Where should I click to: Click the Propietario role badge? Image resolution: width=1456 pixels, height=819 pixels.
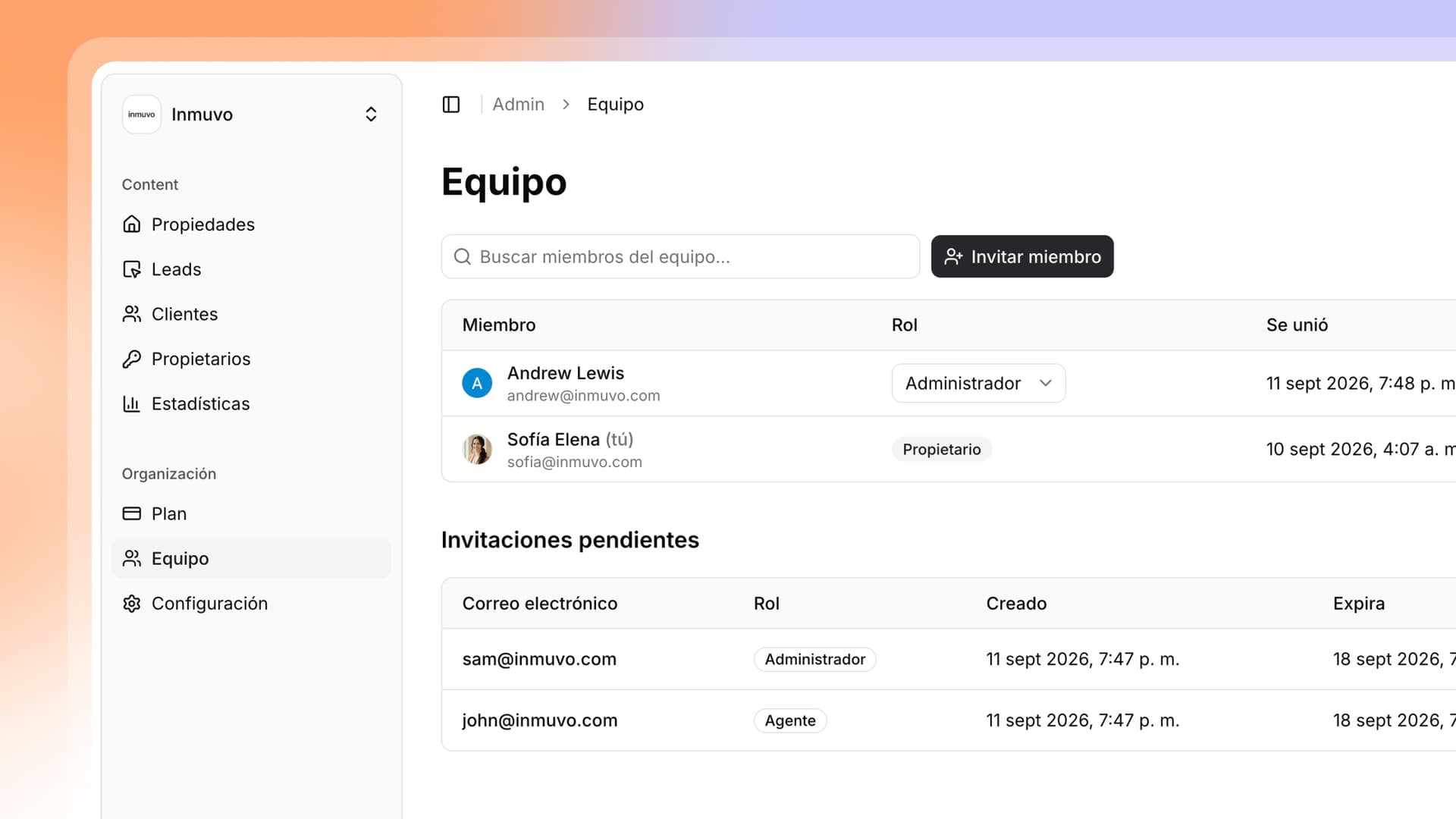tap(941, 449)
